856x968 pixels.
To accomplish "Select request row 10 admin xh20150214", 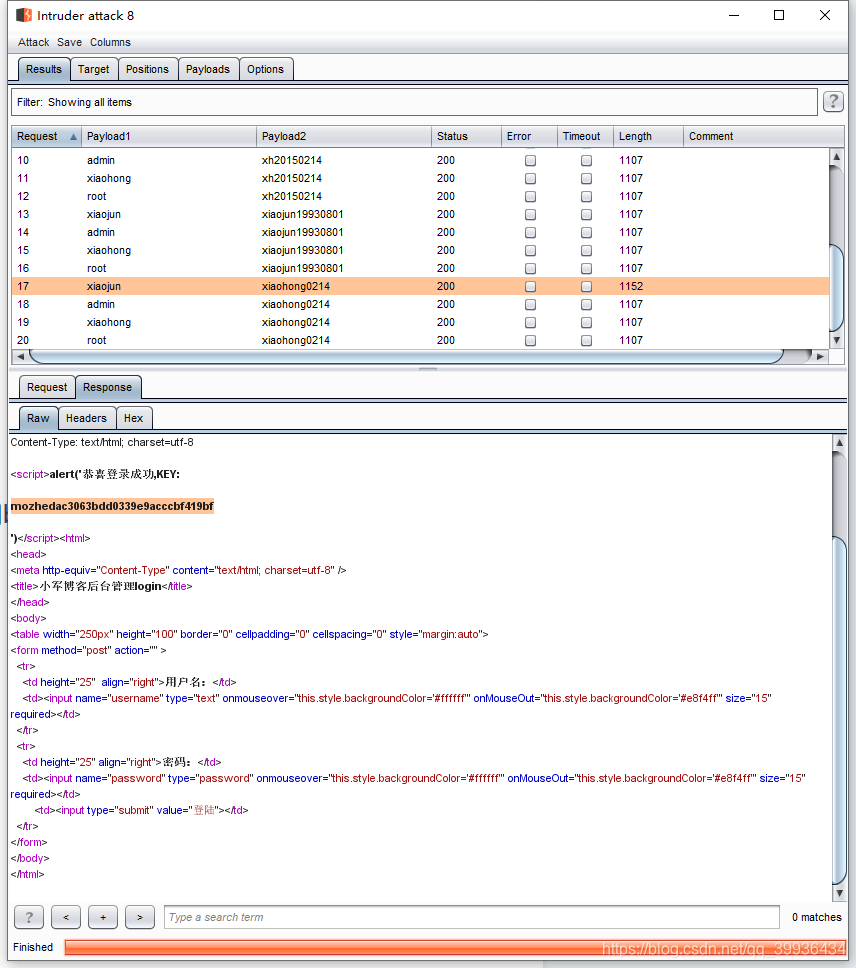I will [420, 161].
